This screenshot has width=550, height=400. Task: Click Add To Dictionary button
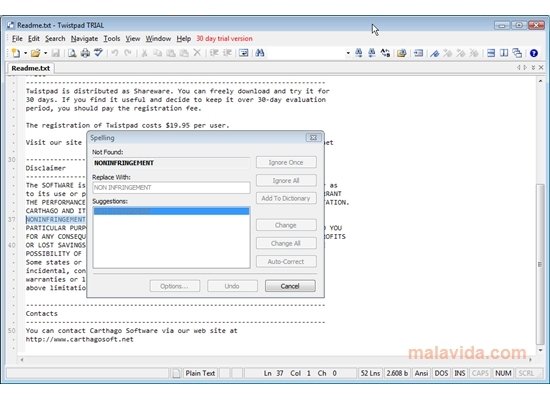[x=286, y=198]
